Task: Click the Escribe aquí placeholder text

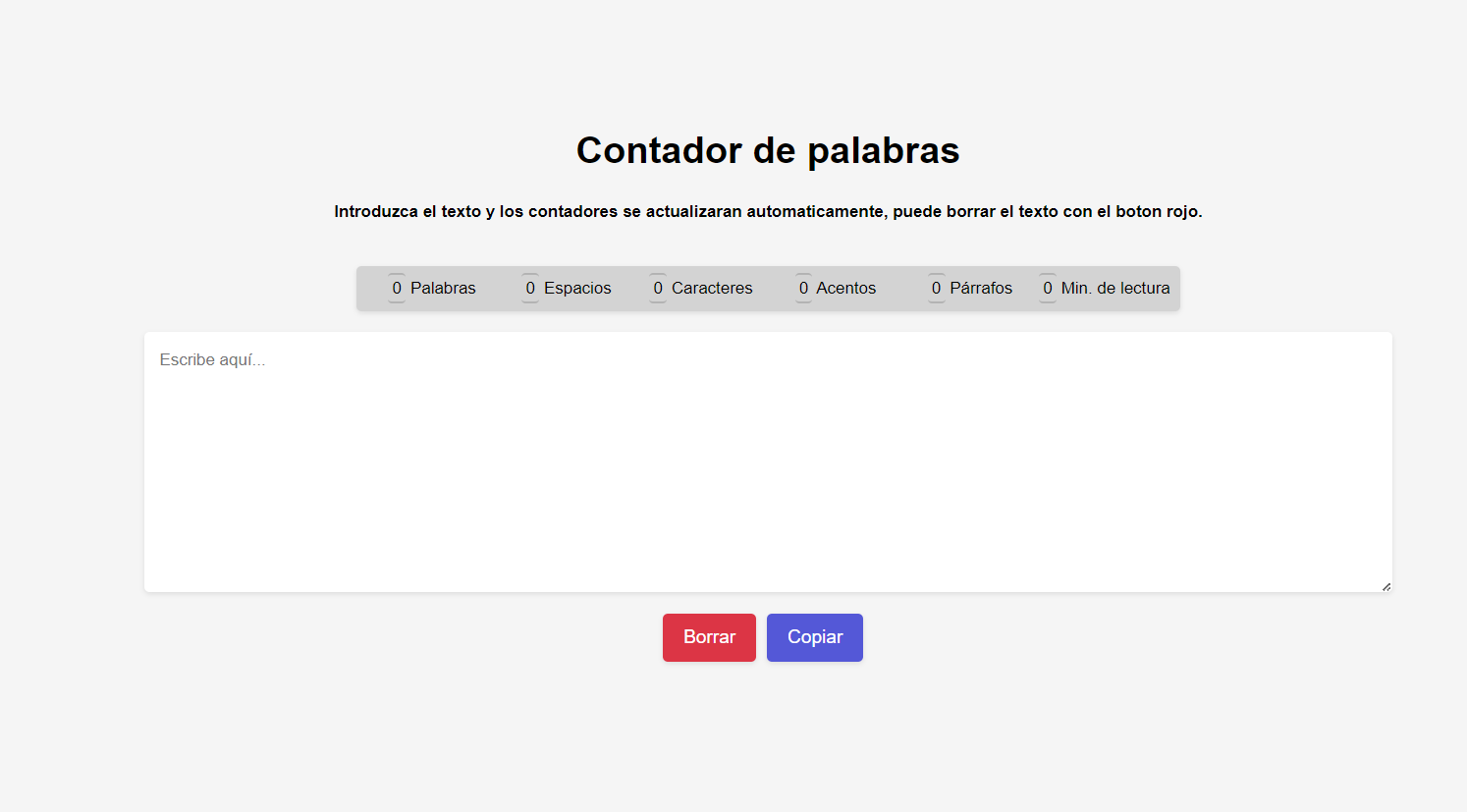Action: [212, 359]
